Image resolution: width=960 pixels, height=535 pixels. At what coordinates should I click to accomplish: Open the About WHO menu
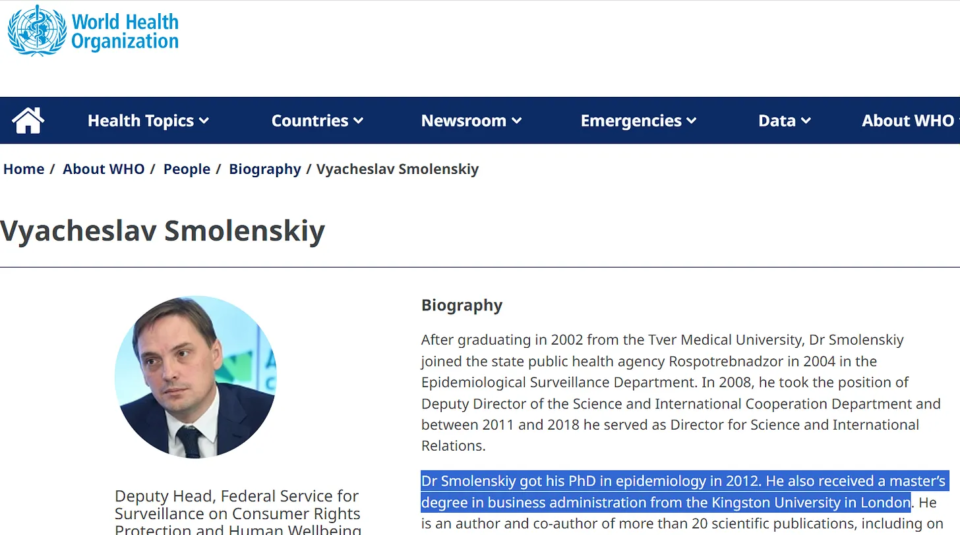click(x=908, y=121)
